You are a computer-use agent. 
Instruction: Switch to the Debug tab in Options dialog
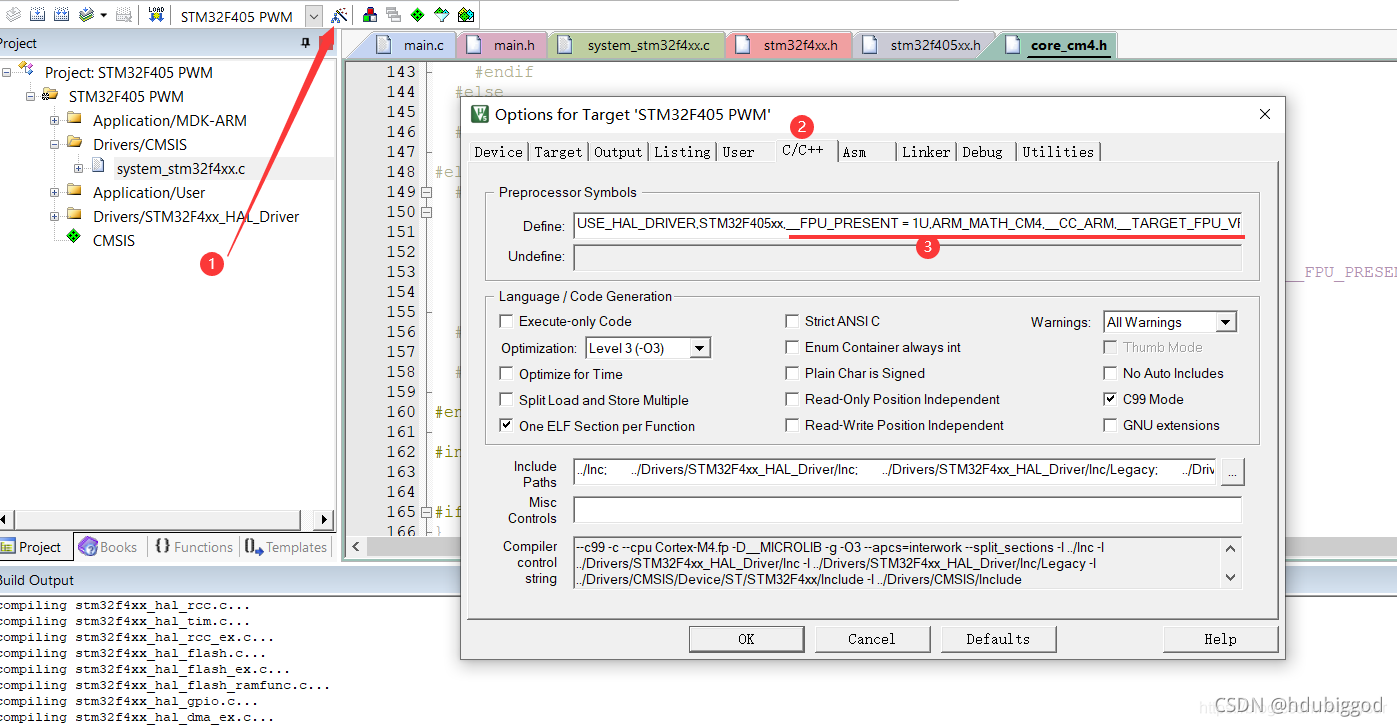pyautogui.click(x=983, y=152)
